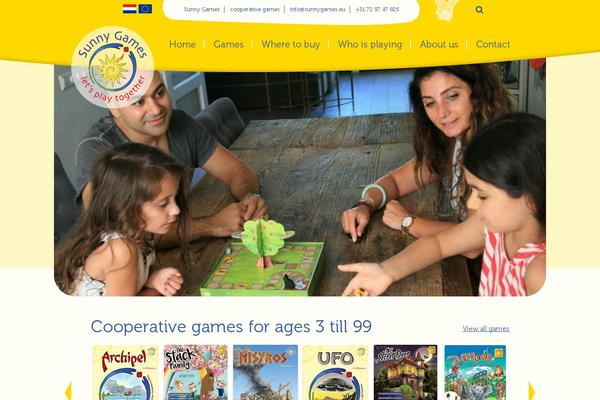Navigate to the Contact page
600x400 pixels.
point(493,44)
